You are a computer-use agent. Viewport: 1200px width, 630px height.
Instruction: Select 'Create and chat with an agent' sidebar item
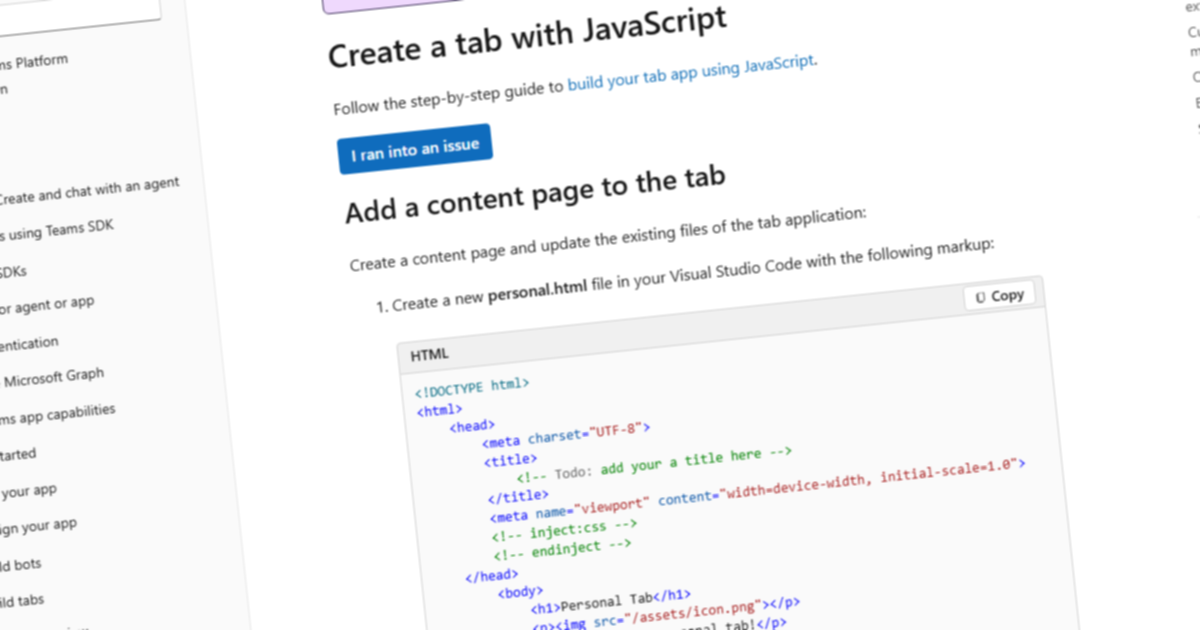tap(88, 189)
